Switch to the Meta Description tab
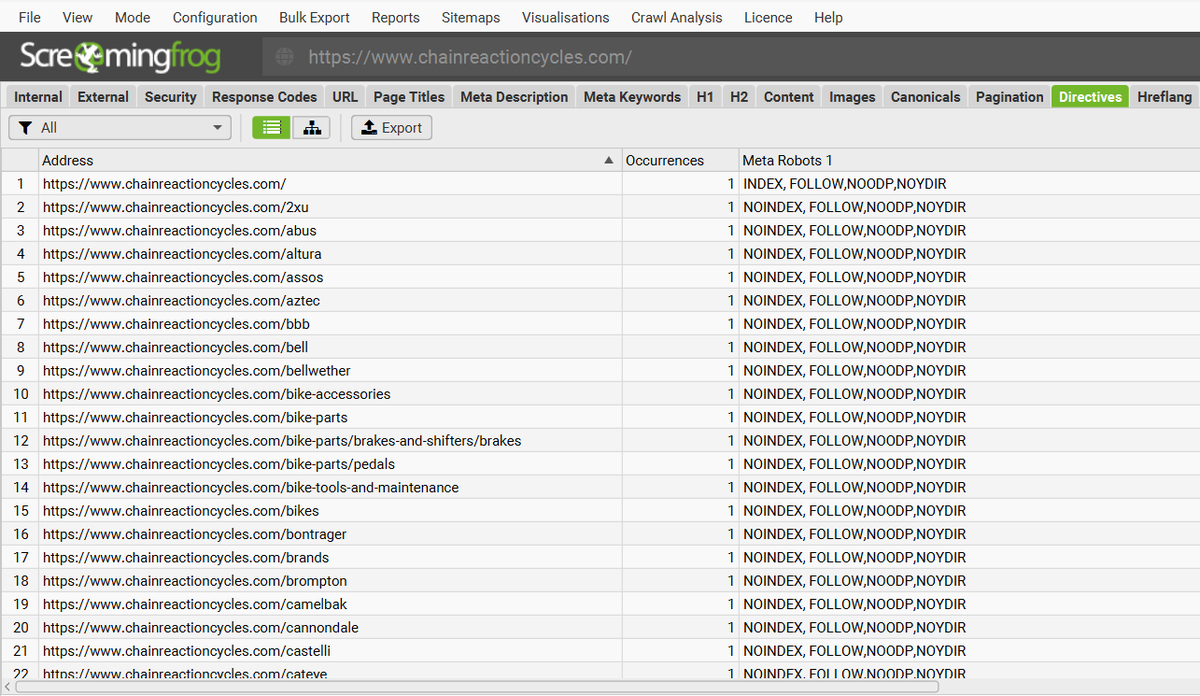The image size is (1200, 696). tap(514, 97)
